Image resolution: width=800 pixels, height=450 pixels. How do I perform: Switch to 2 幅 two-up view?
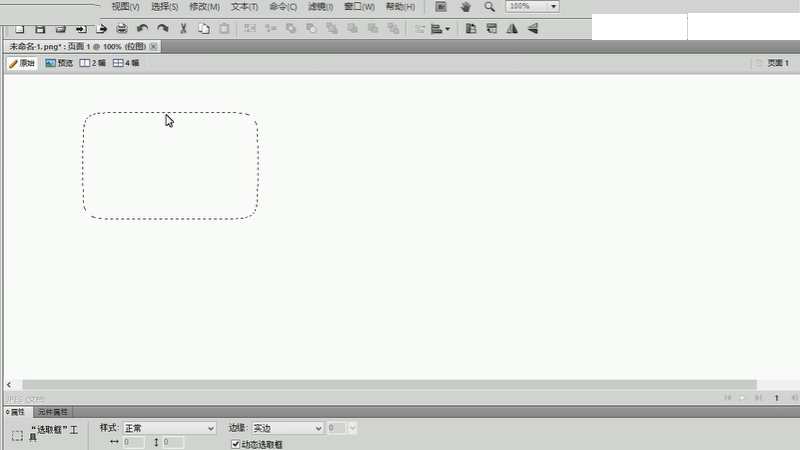pyautogui.click(x=93, y=63)
